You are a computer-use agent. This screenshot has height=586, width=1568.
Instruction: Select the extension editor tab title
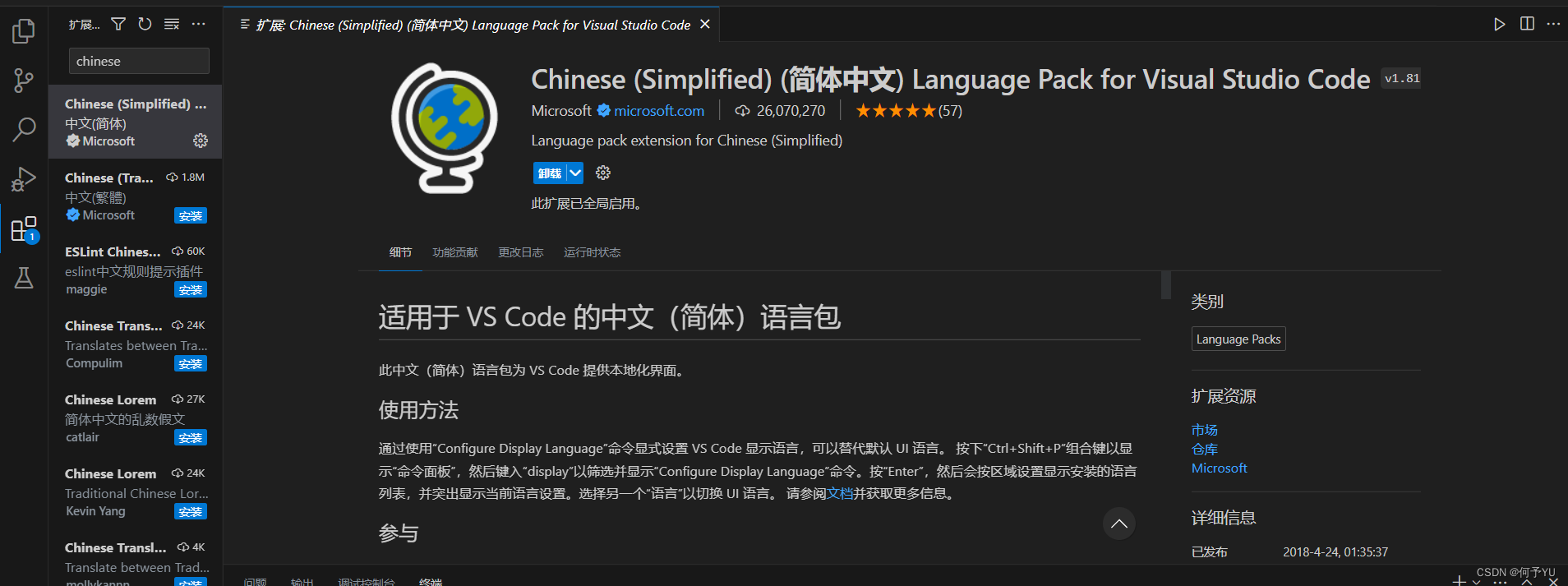coord(473,25)
